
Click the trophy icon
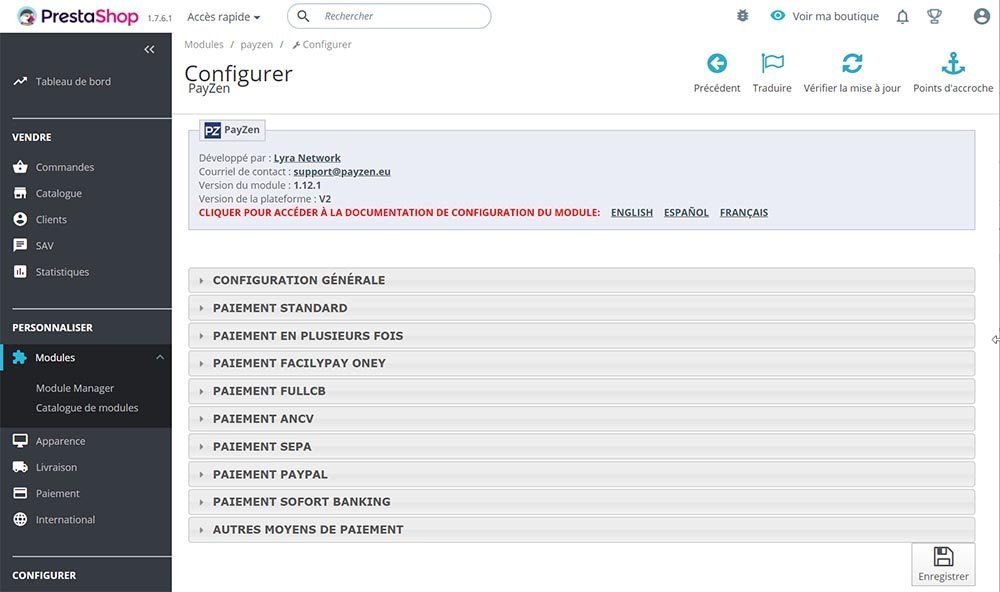(934, 17)
